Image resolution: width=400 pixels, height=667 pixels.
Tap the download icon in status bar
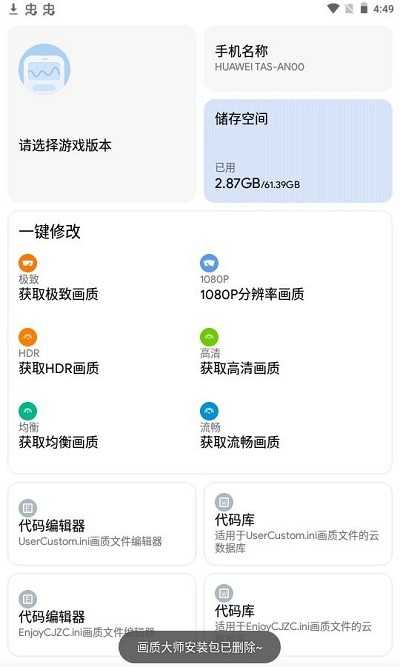click(x=14, y=9)
